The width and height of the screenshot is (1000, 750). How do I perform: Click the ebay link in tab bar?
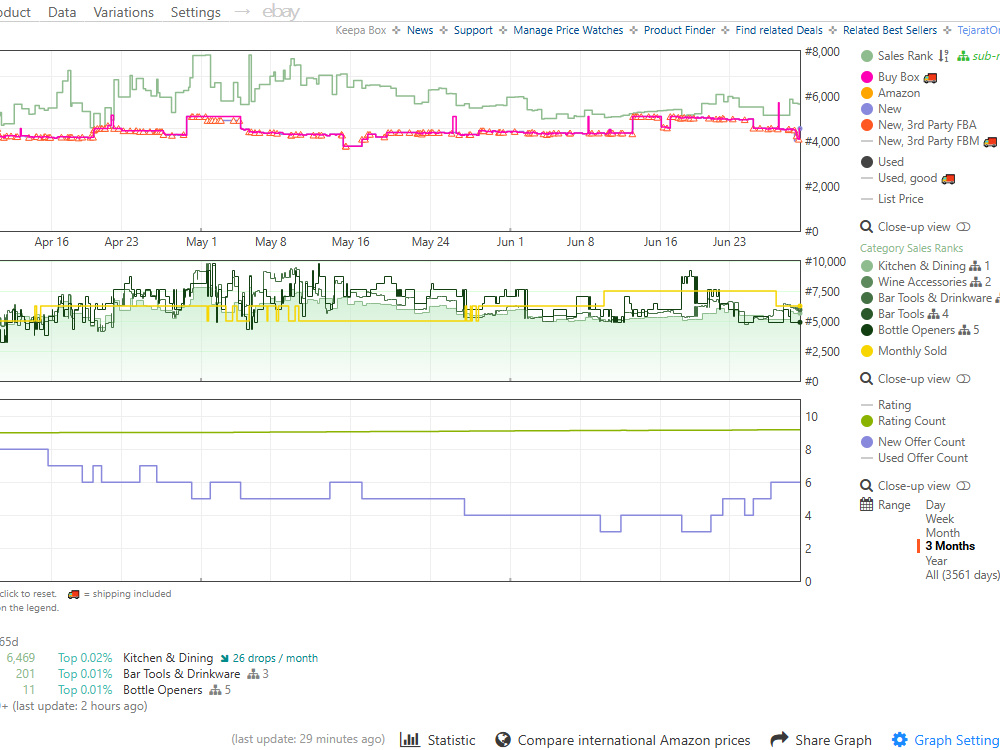281,11
